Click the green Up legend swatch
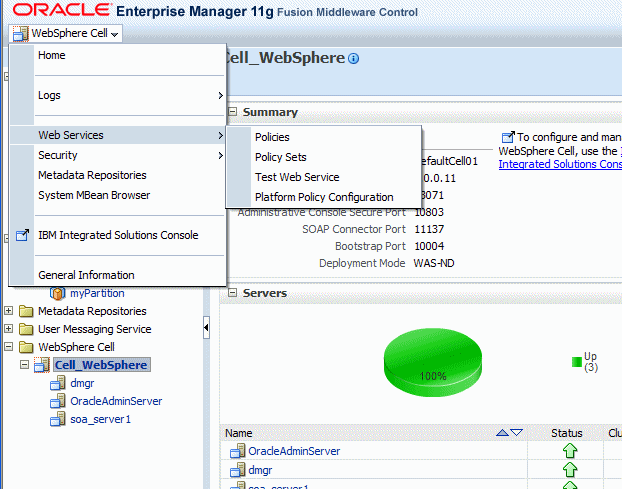 (x=577, y=362)
